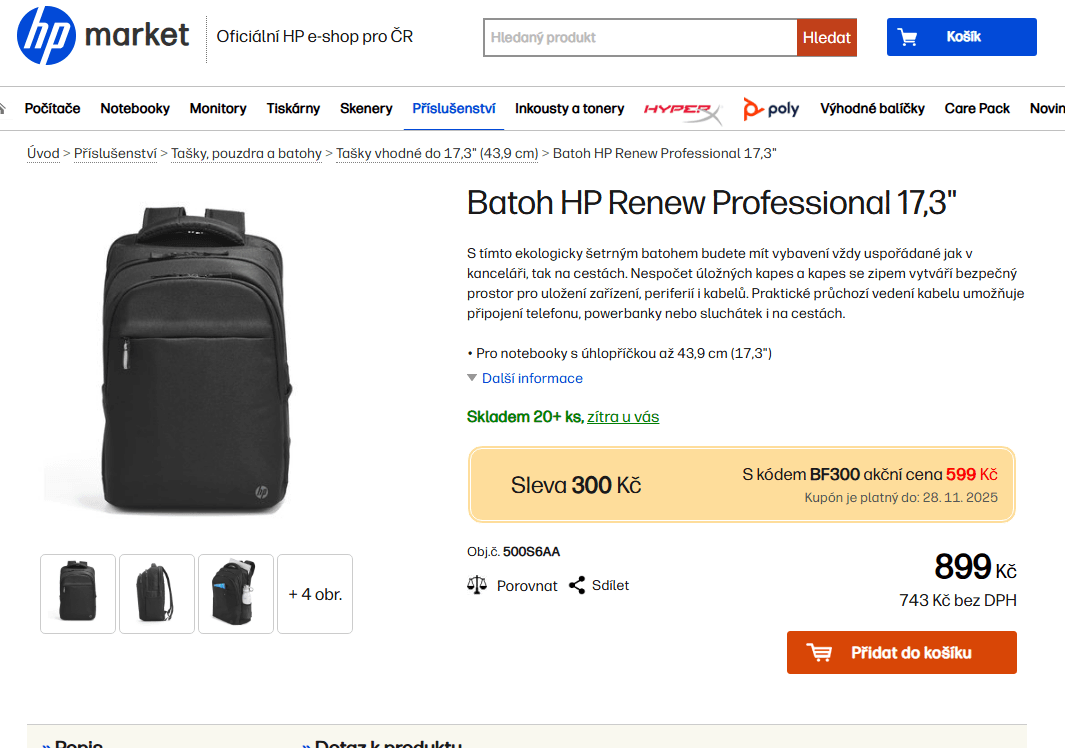This screenshot has height=748, width=1065.
Task: Click the HP market logo
Action: (100, 36)
